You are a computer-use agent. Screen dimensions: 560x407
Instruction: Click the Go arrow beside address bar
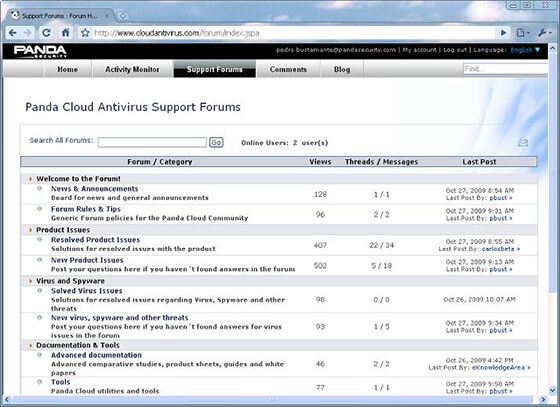point(504,33)
